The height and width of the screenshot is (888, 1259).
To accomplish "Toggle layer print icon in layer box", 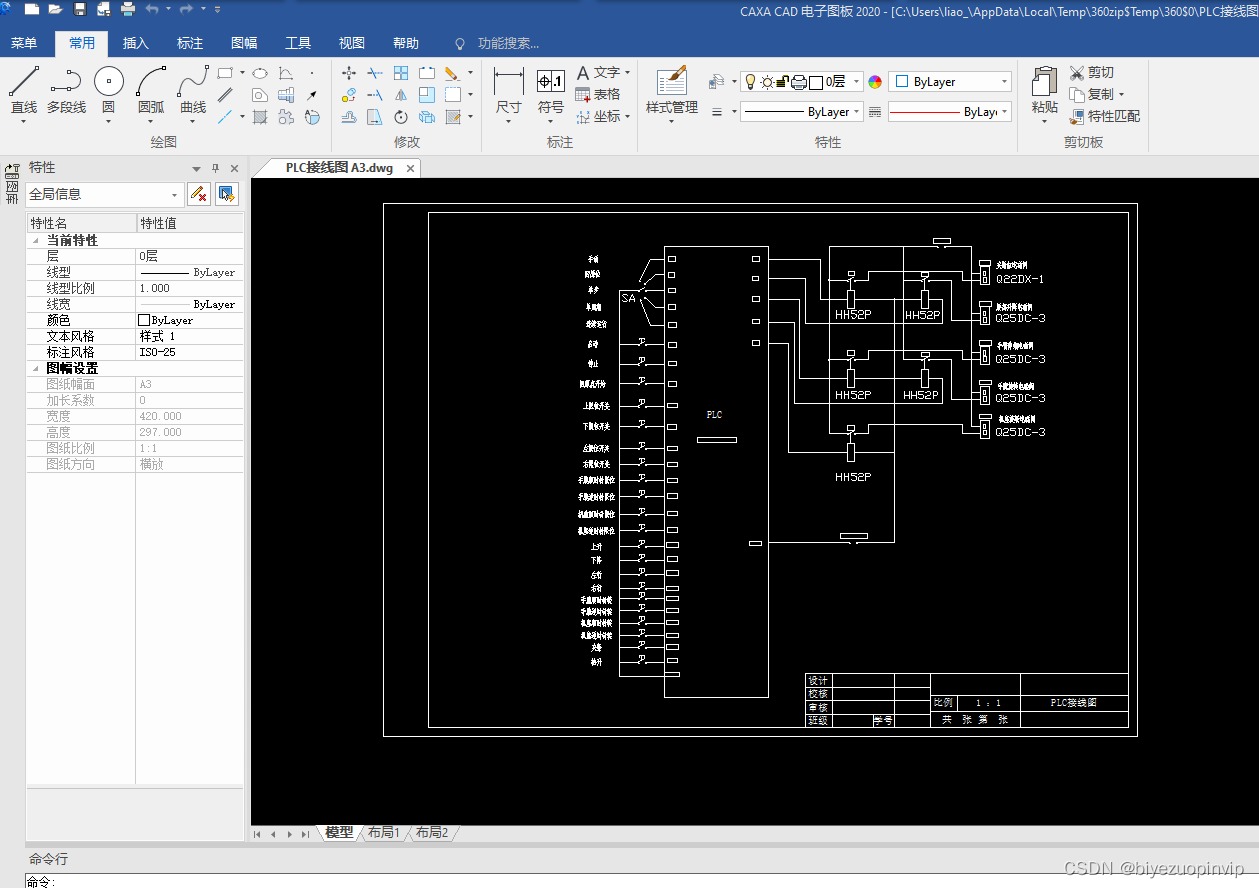I will coord(799,82).
